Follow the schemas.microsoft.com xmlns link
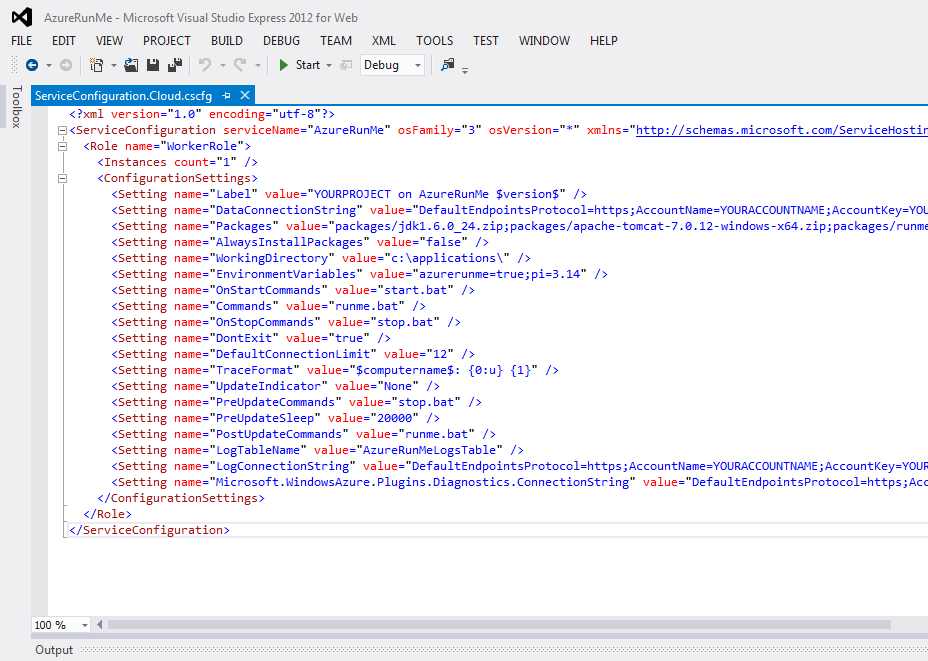This screenshot has width=928, height=661. click(x=781, y=130)
